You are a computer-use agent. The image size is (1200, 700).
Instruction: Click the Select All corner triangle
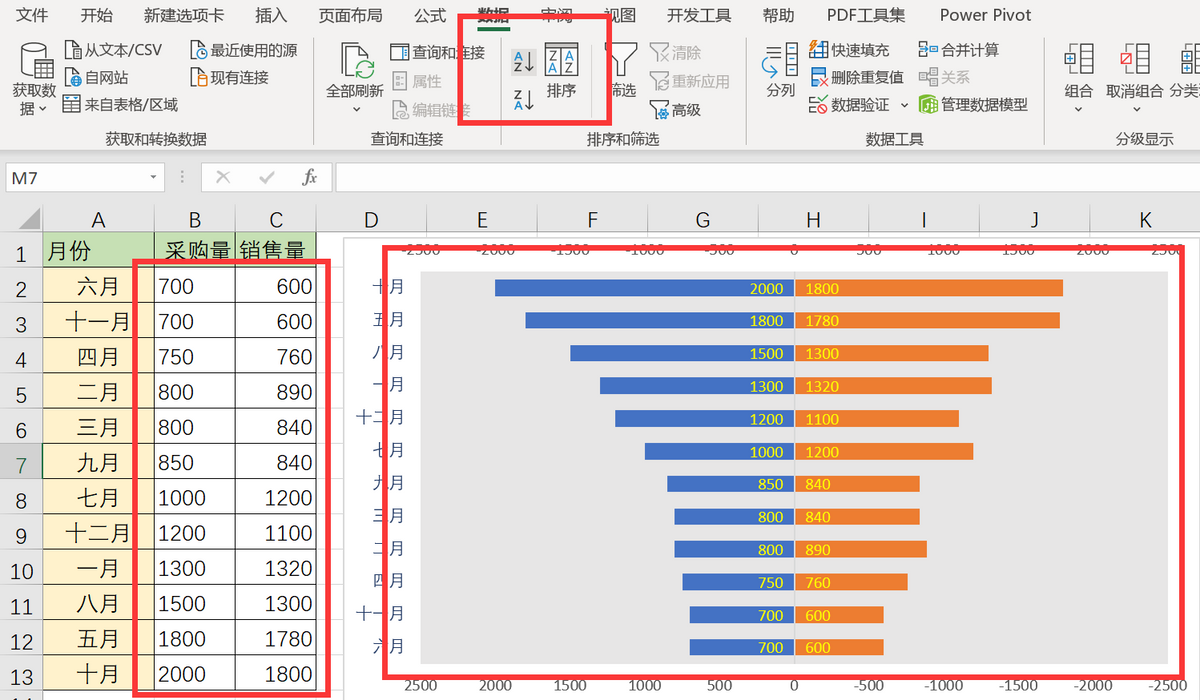[28, 219]
